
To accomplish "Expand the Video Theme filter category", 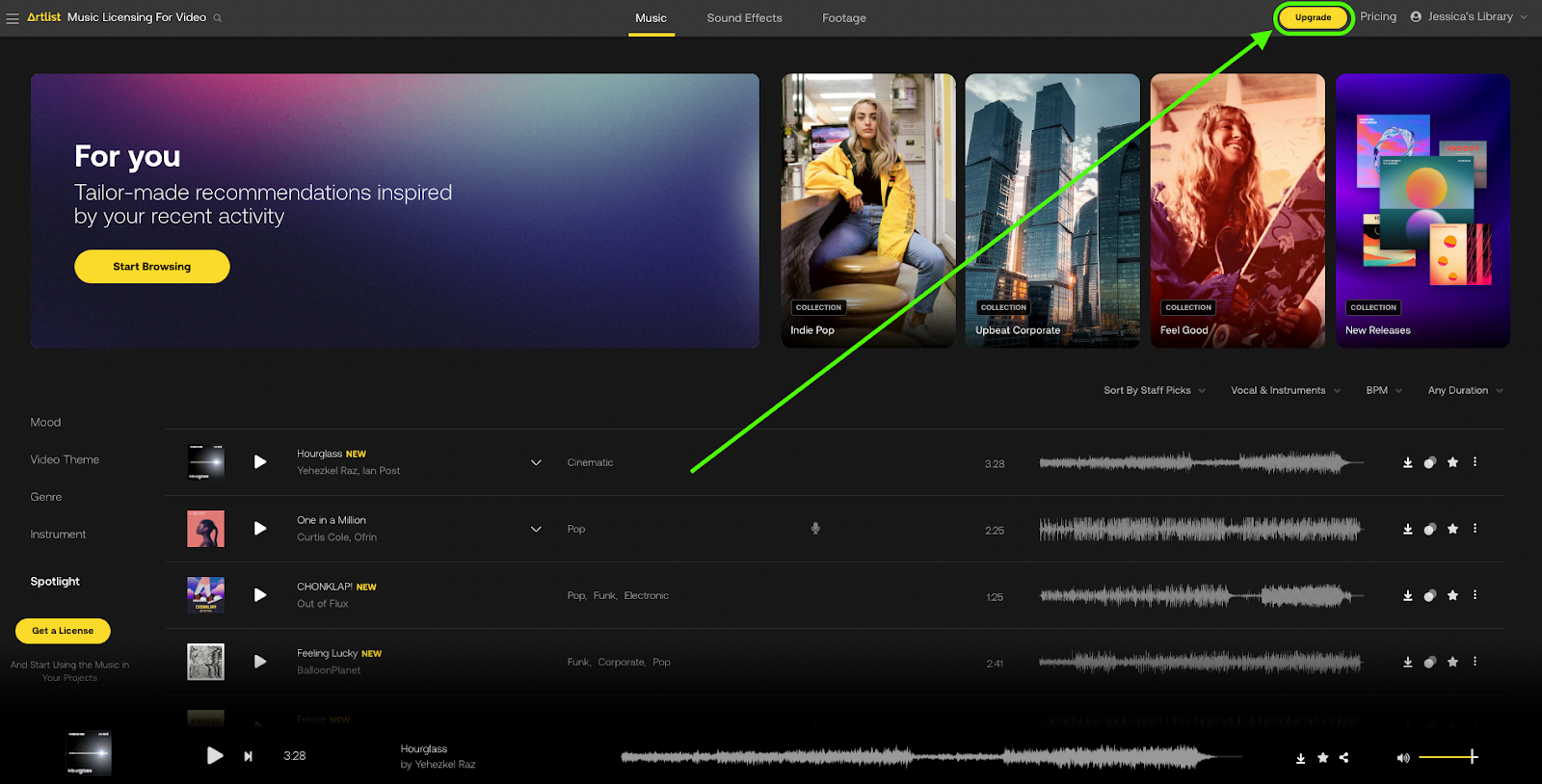I will pos(65,459).
